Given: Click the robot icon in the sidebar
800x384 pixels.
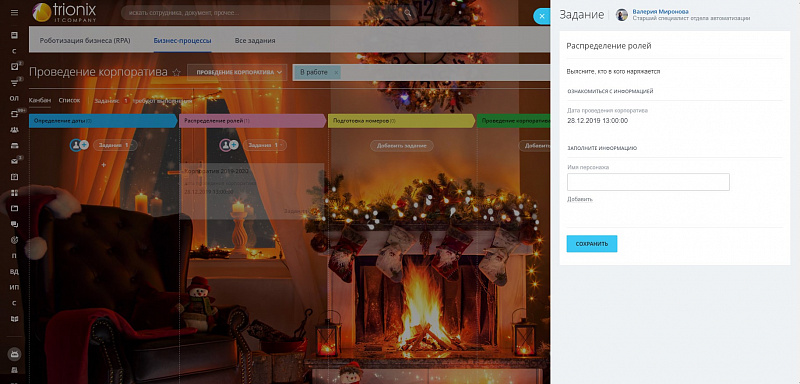Looking at the screenshot, I should [14, 353].
